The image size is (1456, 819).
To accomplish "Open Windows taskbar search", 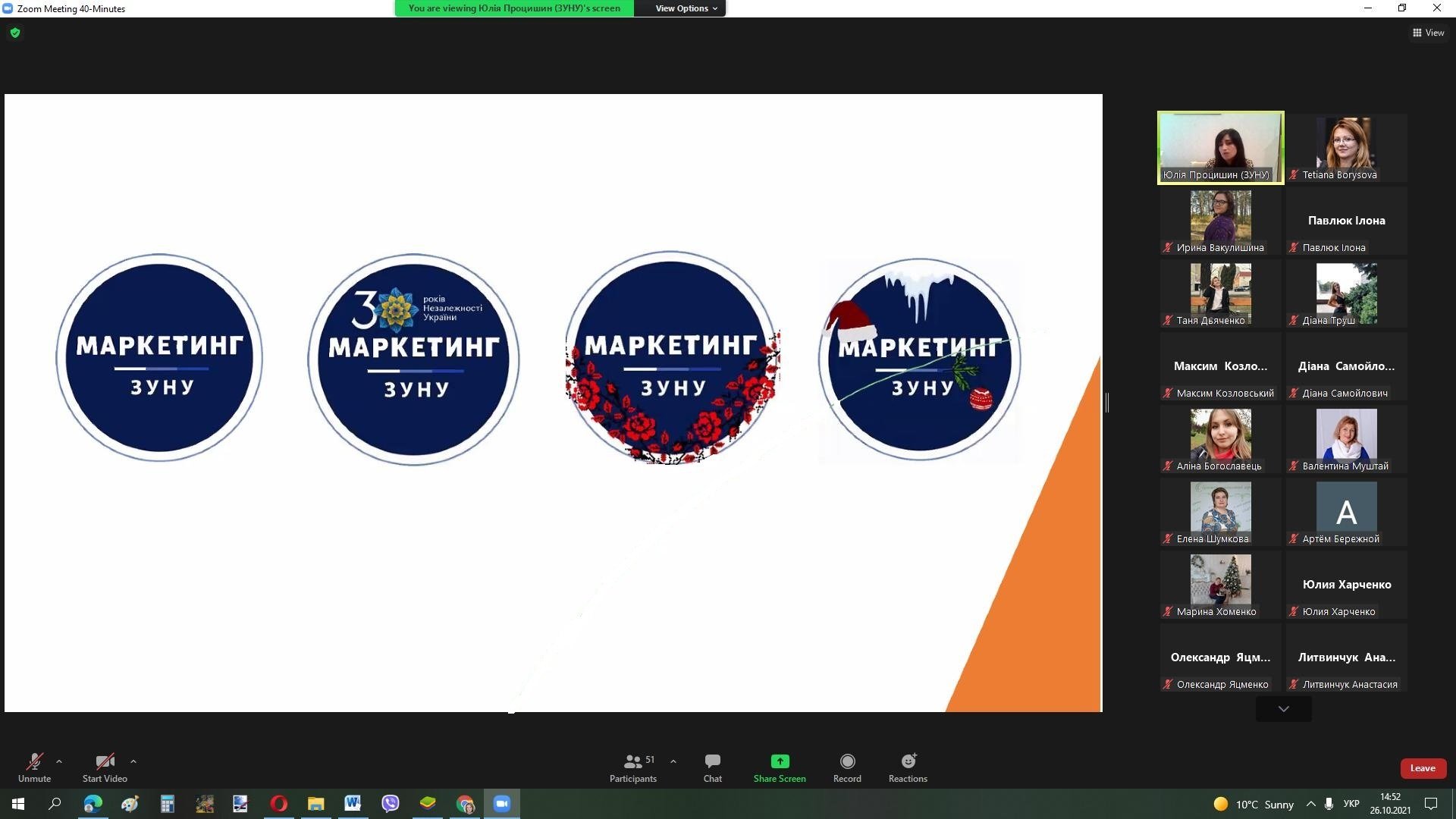I will 55,804.
